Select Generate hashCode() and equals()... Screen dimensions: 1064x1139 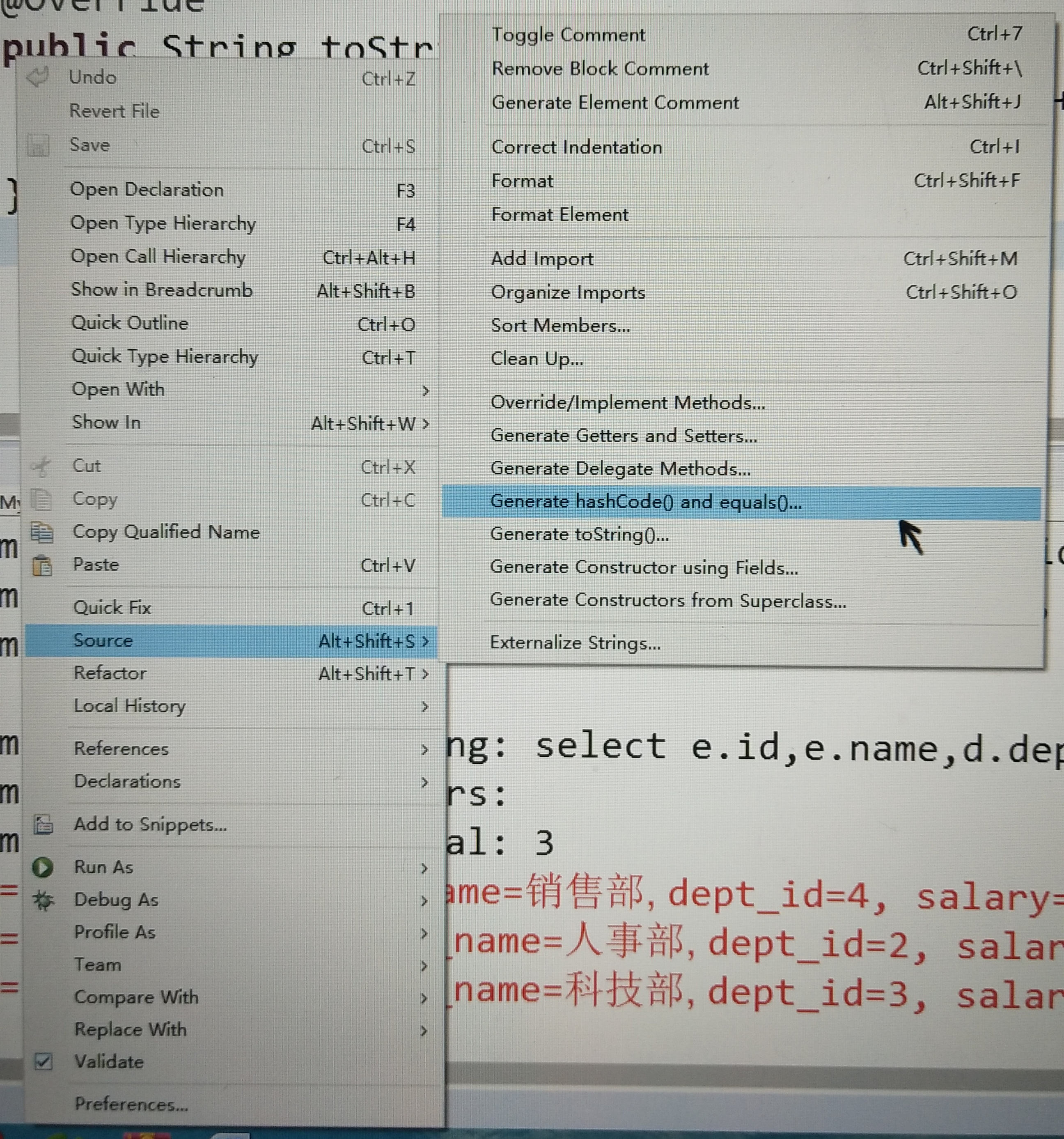[x=645, y=503]
